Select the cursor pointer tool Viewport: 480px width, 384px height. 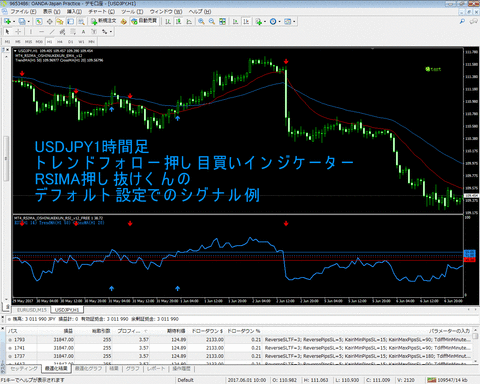coord(7,32)
